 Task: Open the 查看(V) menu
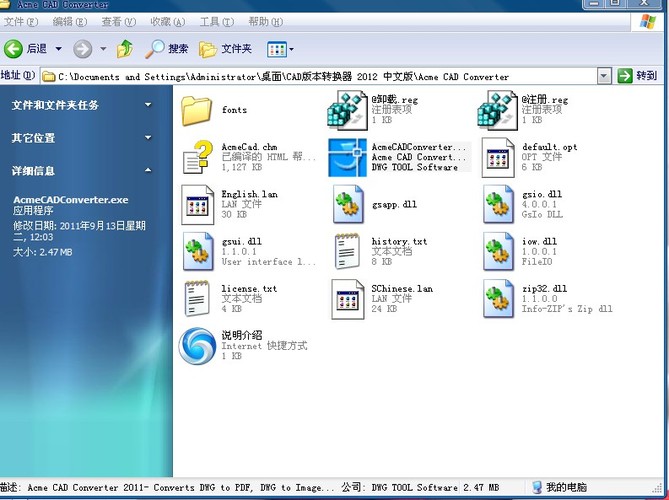pos(119,22)
